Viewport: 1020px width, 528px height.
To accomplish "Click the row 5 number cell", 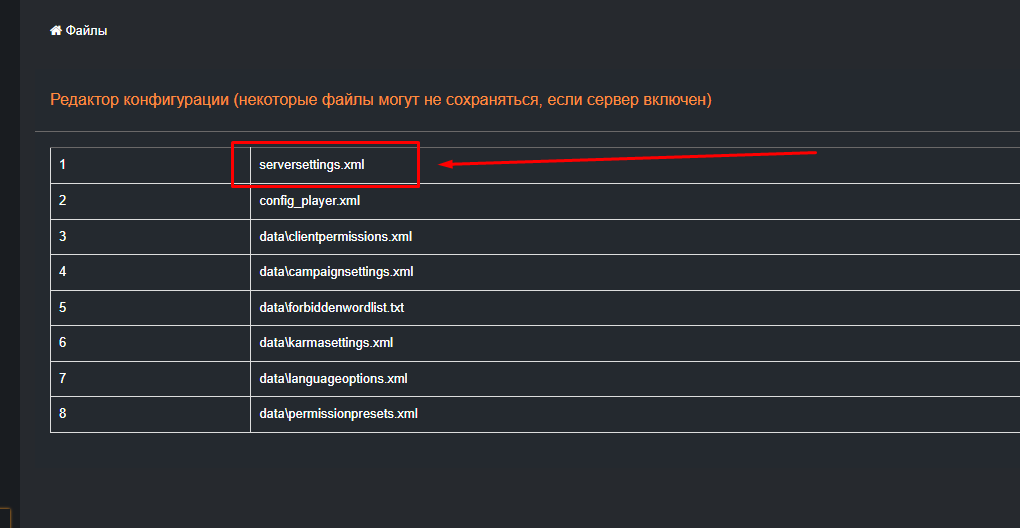I will click(x=63, y=307).
